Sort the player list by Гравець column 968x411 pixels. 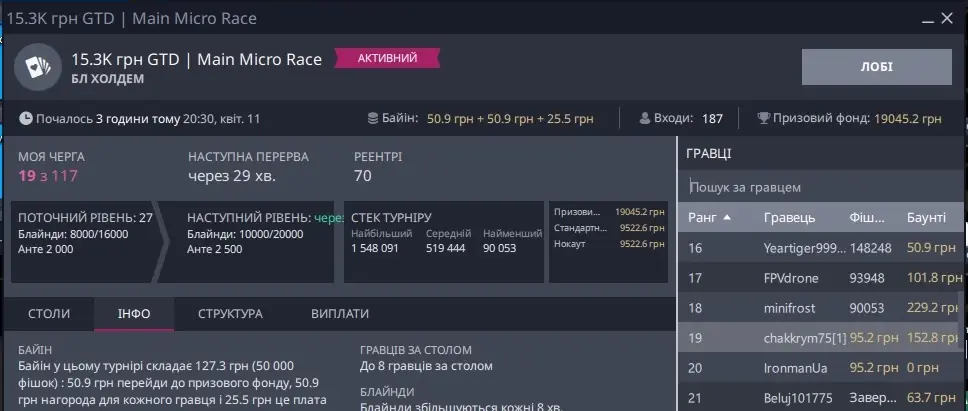[789, 217]
